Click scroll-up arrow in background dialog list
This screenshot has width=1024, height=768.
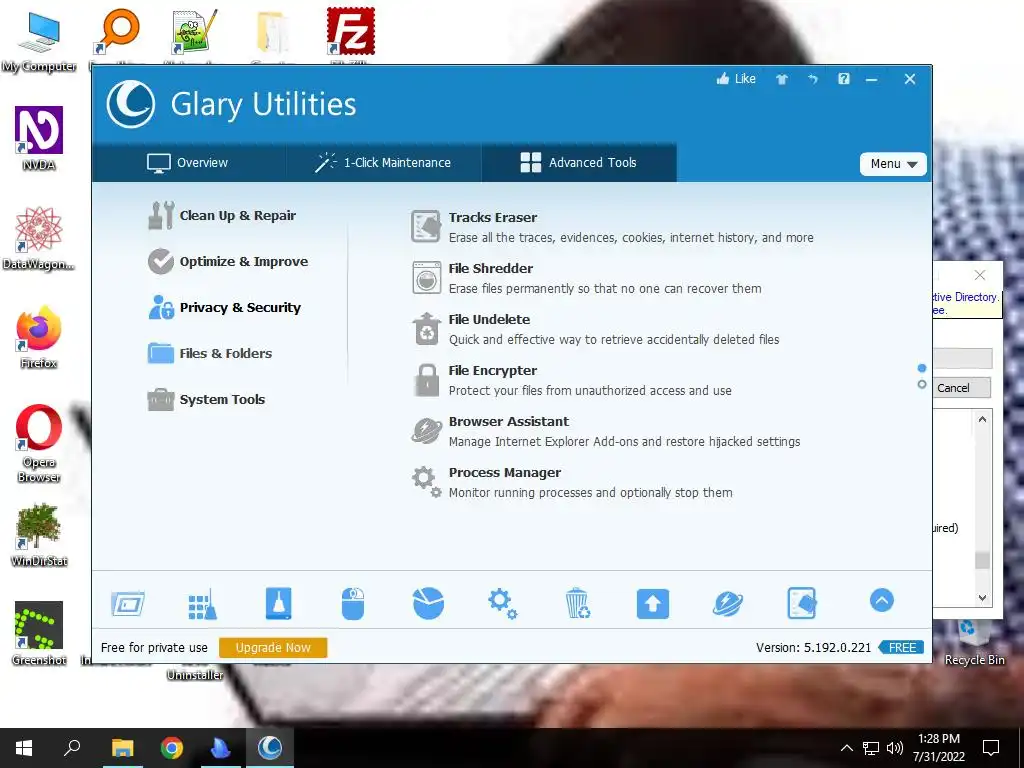982,419
